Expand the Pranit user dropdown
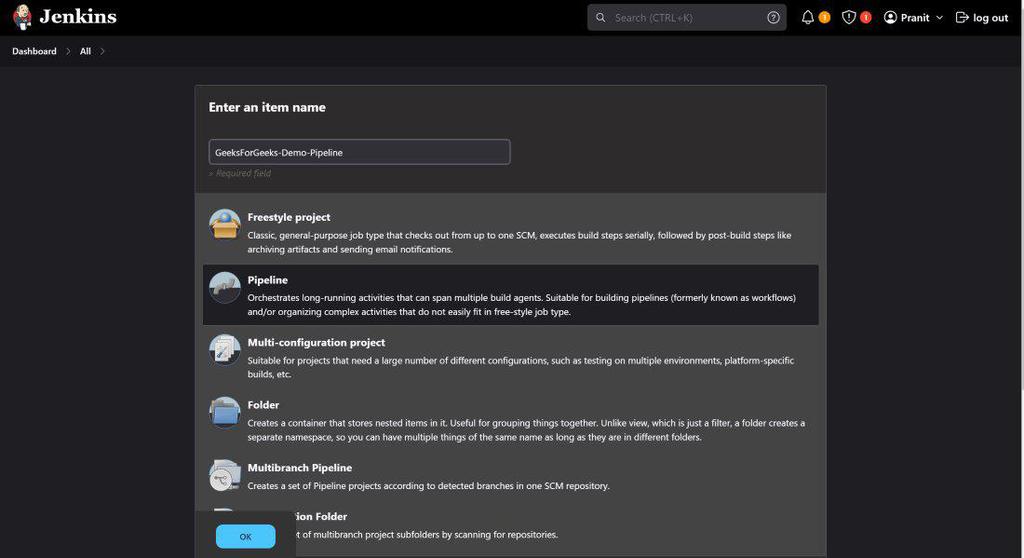 (939, 18)
